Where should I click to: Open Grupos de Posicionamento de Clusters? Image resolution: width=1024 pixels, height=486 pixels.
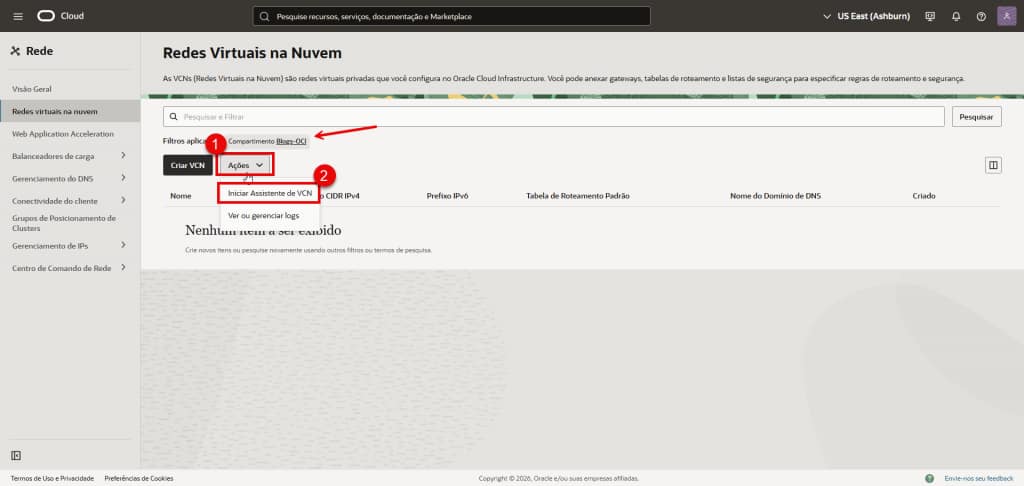click(x=63, y=223)
